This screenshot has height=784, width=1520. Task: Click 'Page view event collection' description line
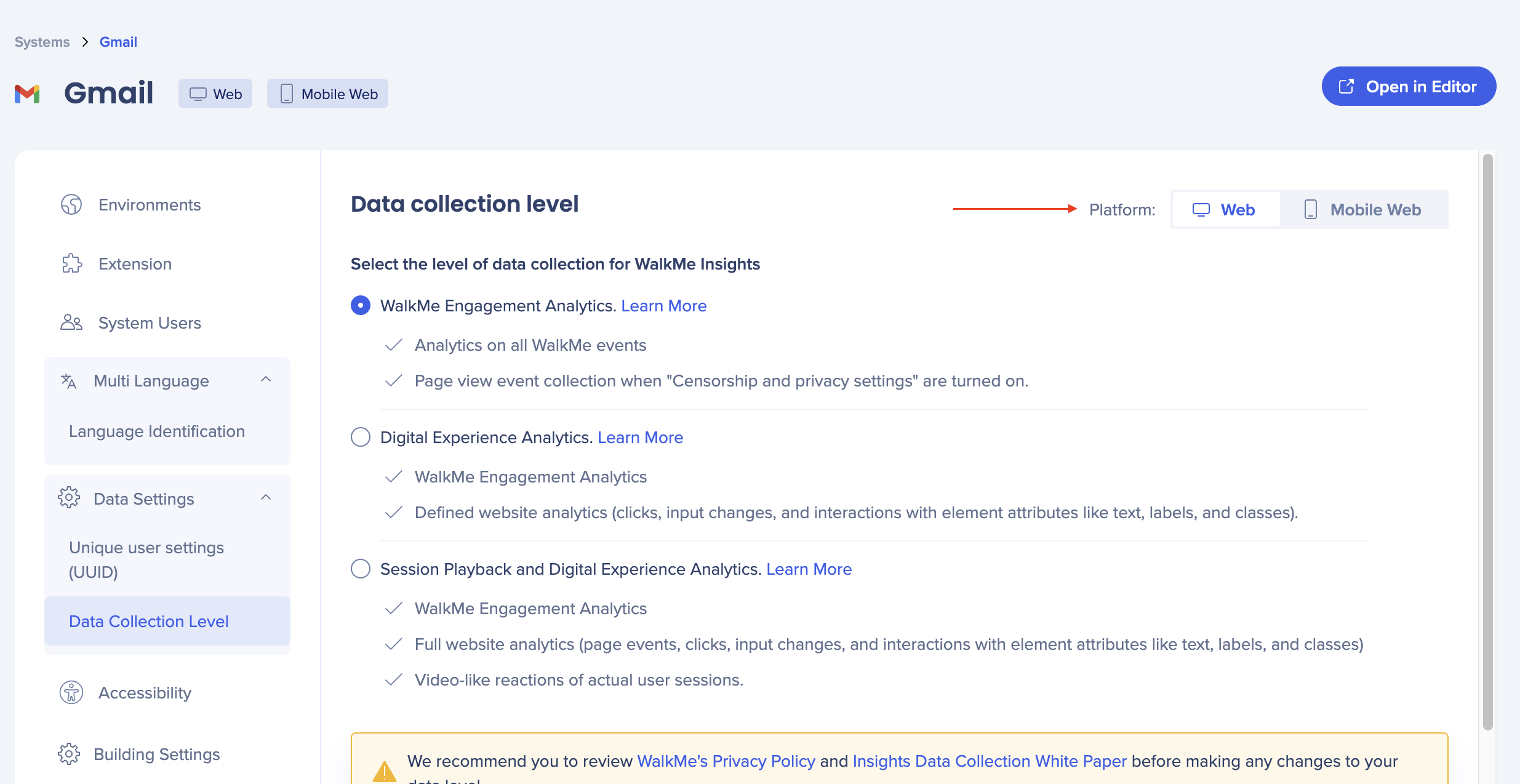click(722, 381)
